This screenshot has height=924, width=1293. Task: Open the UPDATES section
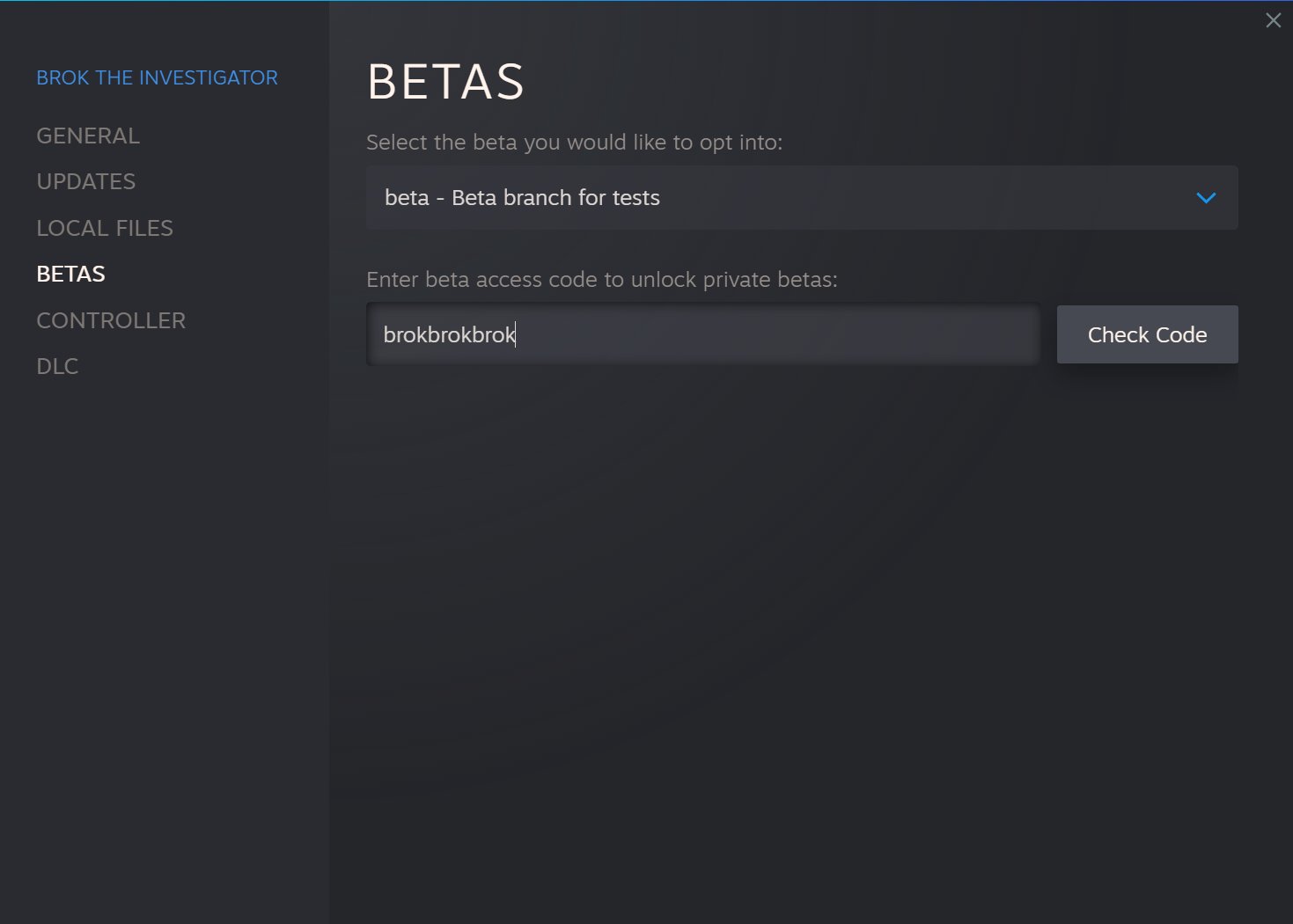point(85,181)
